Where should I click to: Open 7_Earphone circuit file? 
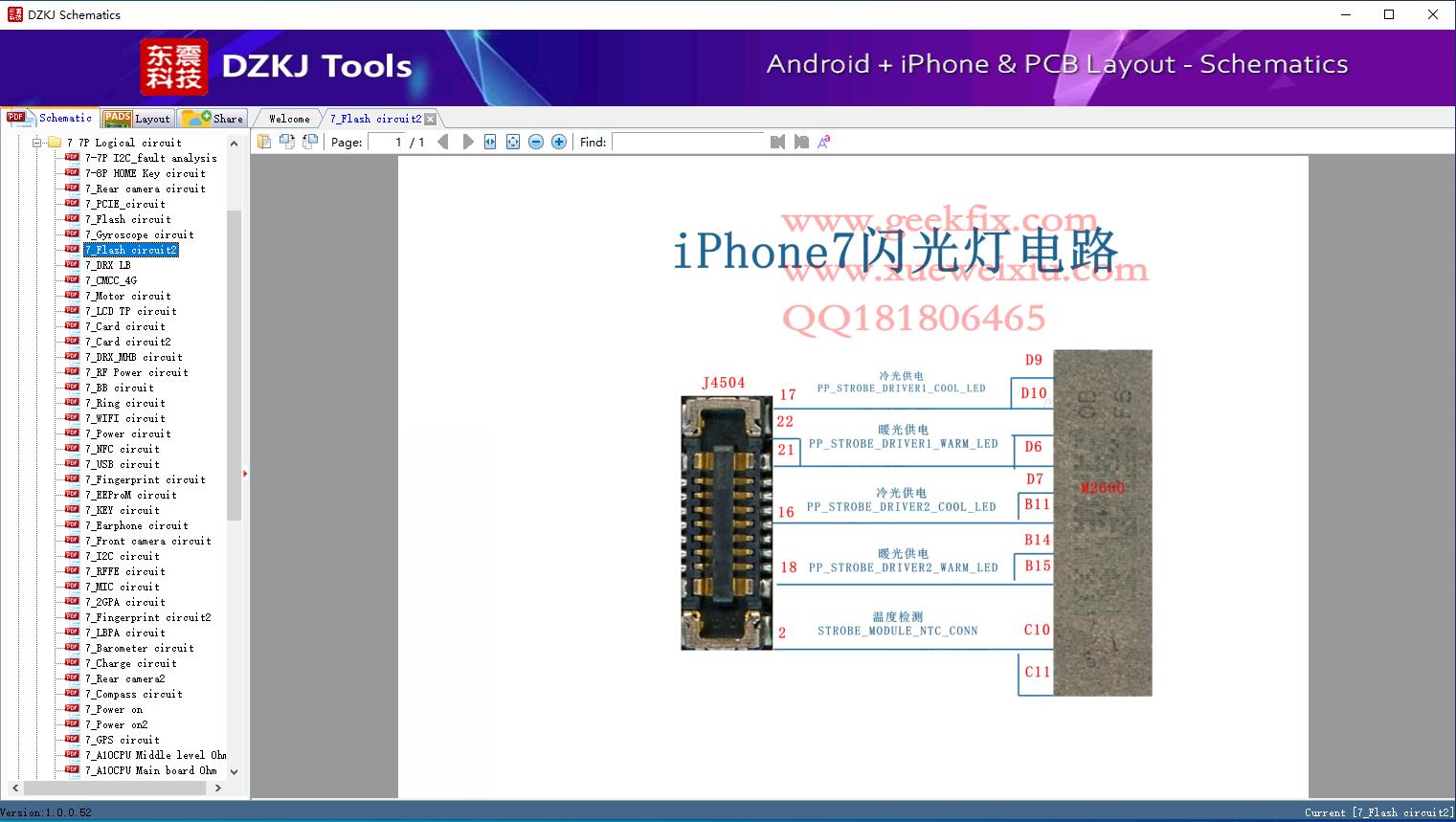click(x=136, y=525)
